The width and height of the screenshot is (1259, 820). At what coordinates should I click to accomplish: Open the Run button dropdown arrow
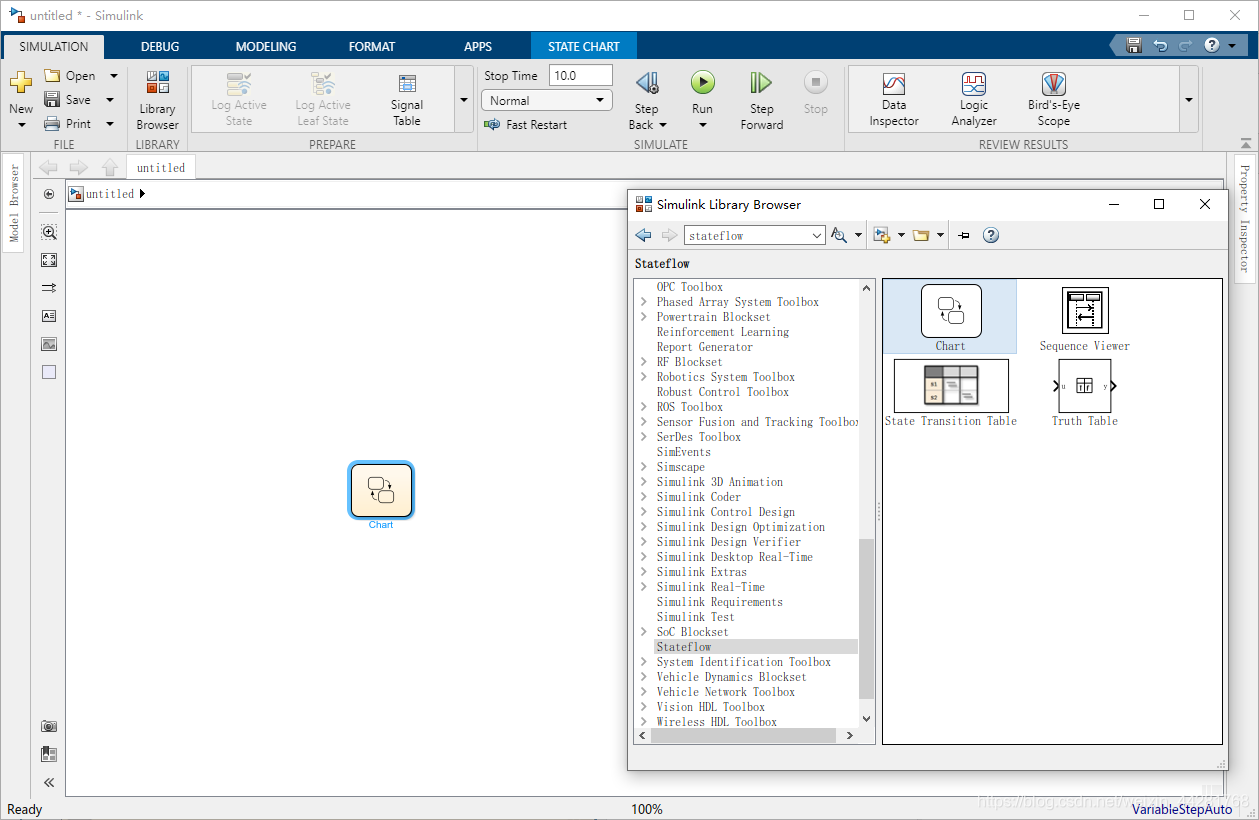[x=703, y=125]
